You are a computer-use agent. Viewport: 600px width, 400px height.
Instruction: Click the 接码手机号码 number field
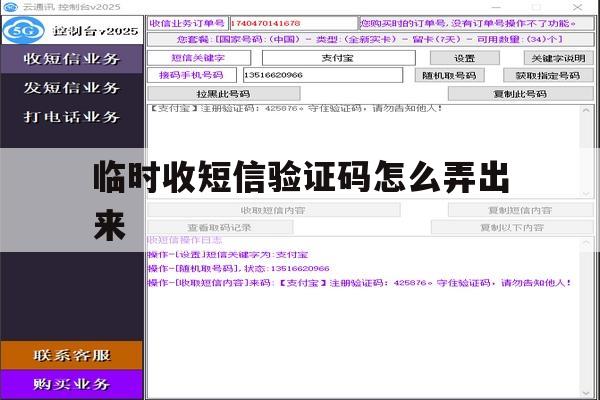[x=323, y=75]
